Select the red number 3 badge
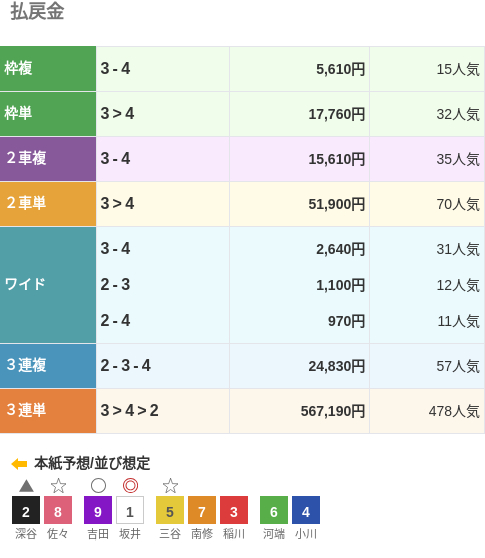The image size is (485, 558). point(234,510)
